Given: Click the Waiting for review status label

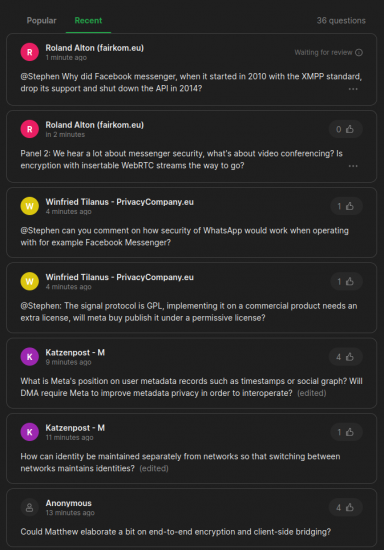Looking at the screenshot, I should tap(323, 53).
